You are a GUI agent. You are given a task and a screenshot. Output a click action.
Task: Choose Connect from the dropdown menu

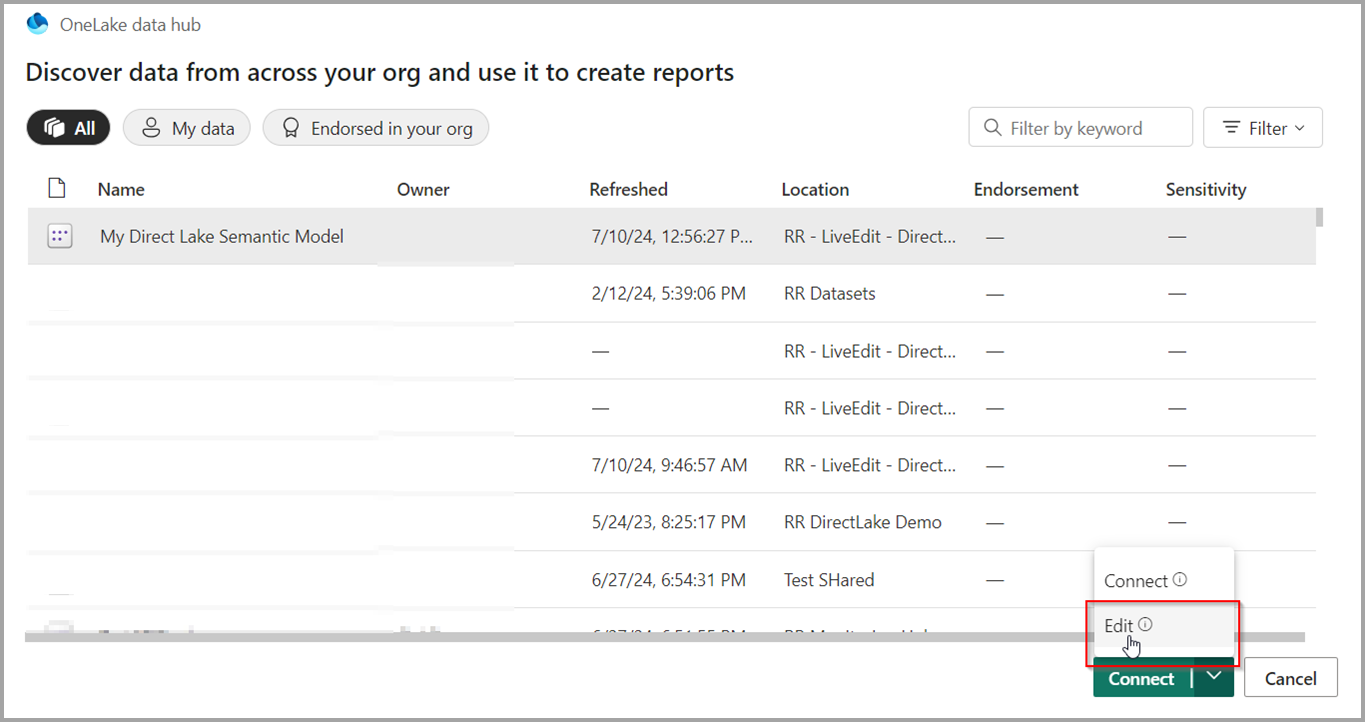(1165, 581)
